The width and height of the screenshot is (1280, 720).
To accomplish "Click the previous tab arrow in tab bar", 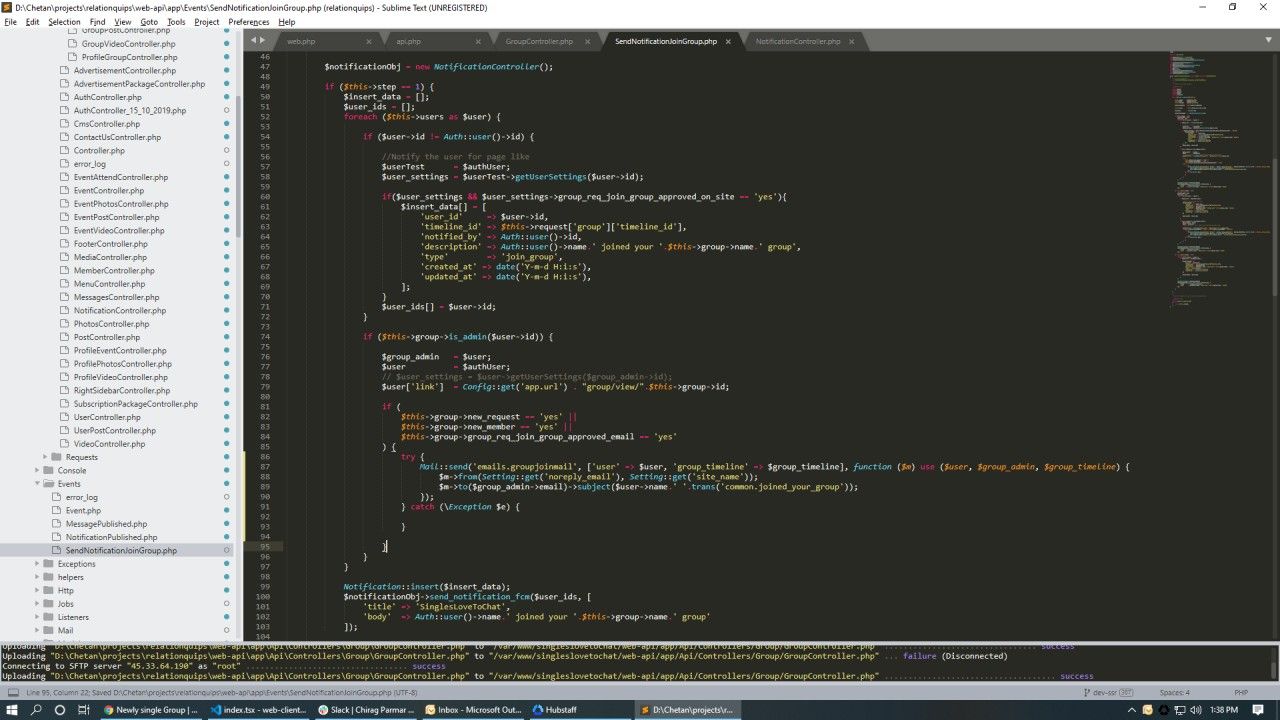I will [x=253, y=41].
